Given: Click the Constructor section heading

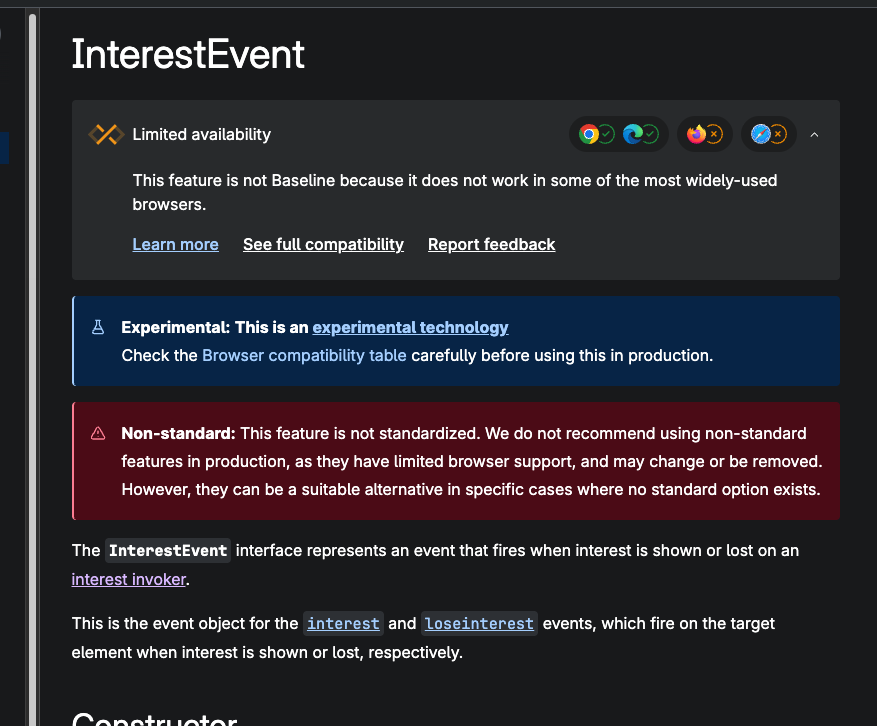Looking at the screenshot, I should (x=154, y=718).
